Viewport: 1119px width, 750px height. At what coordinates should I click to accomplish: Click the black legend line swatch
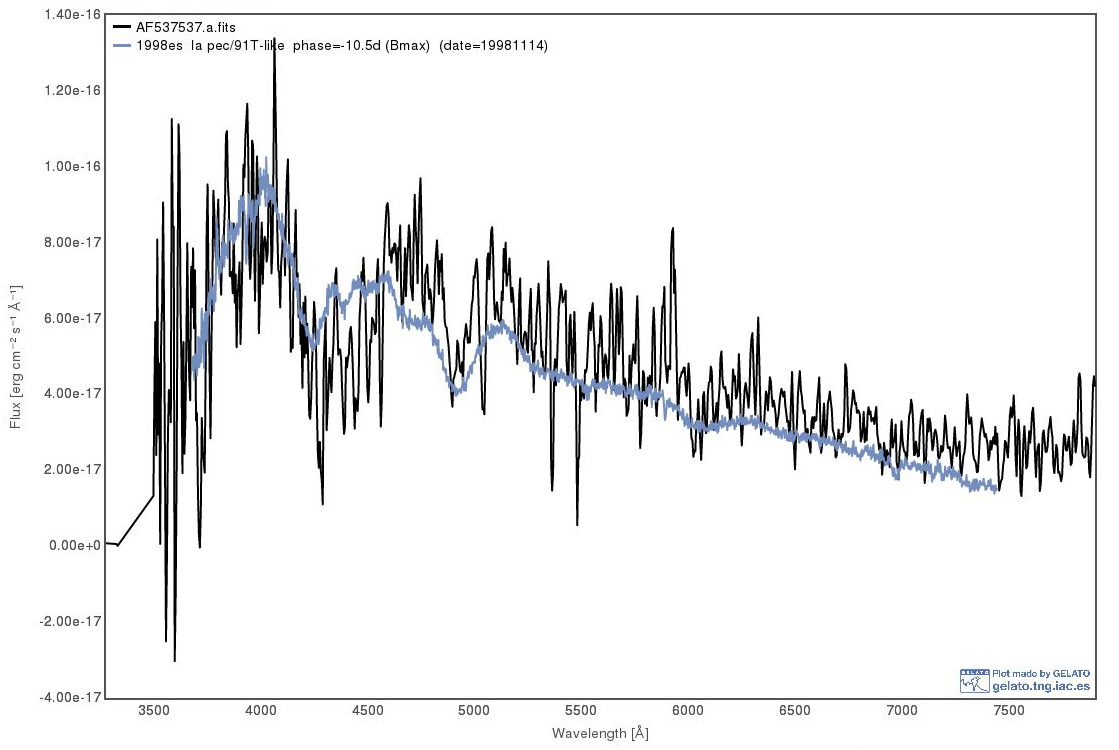pyautogui.click(x=123, y=28)
